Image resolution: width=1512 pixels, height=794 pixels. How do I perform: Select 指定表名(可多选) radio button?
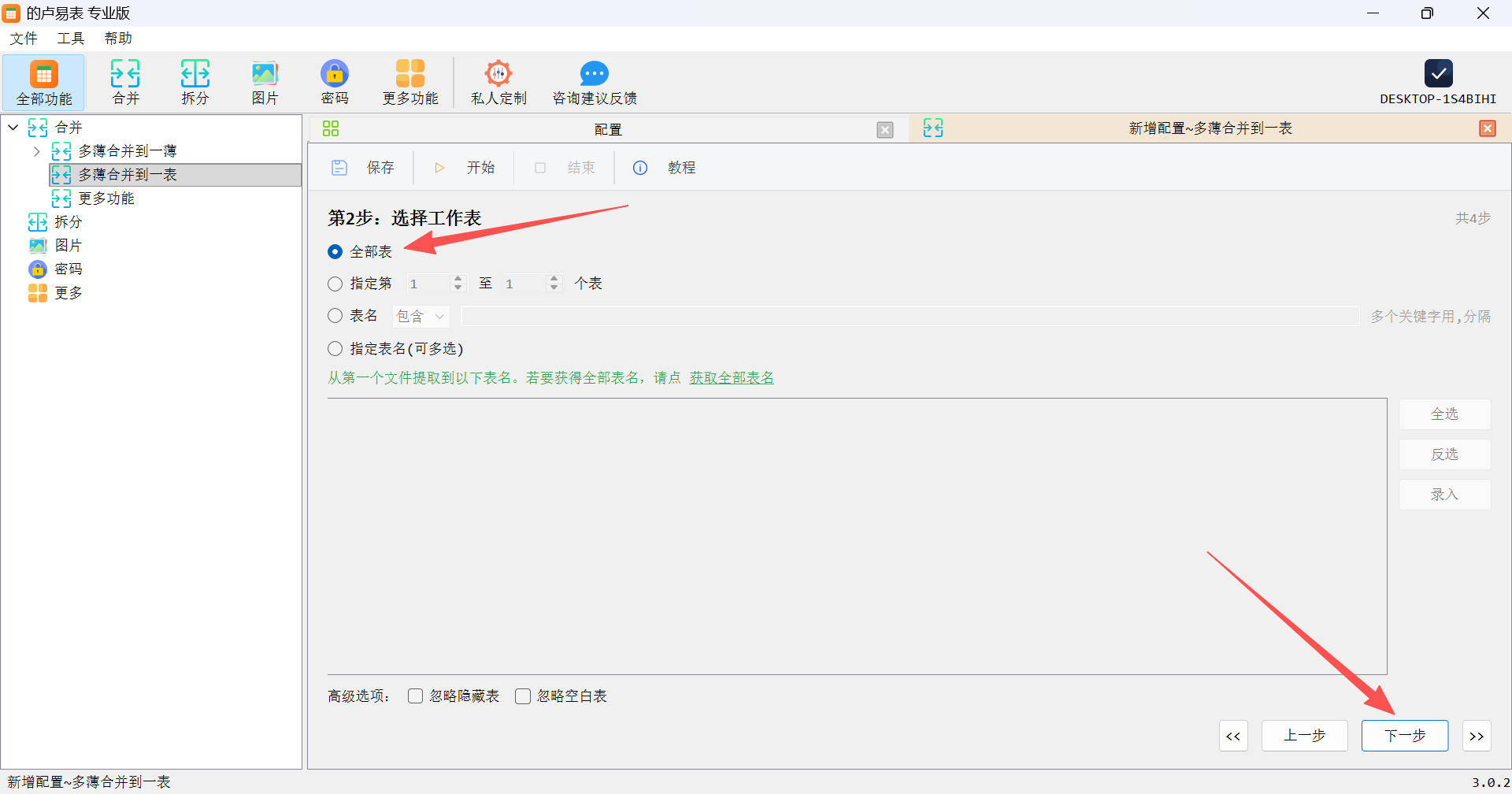335,348
